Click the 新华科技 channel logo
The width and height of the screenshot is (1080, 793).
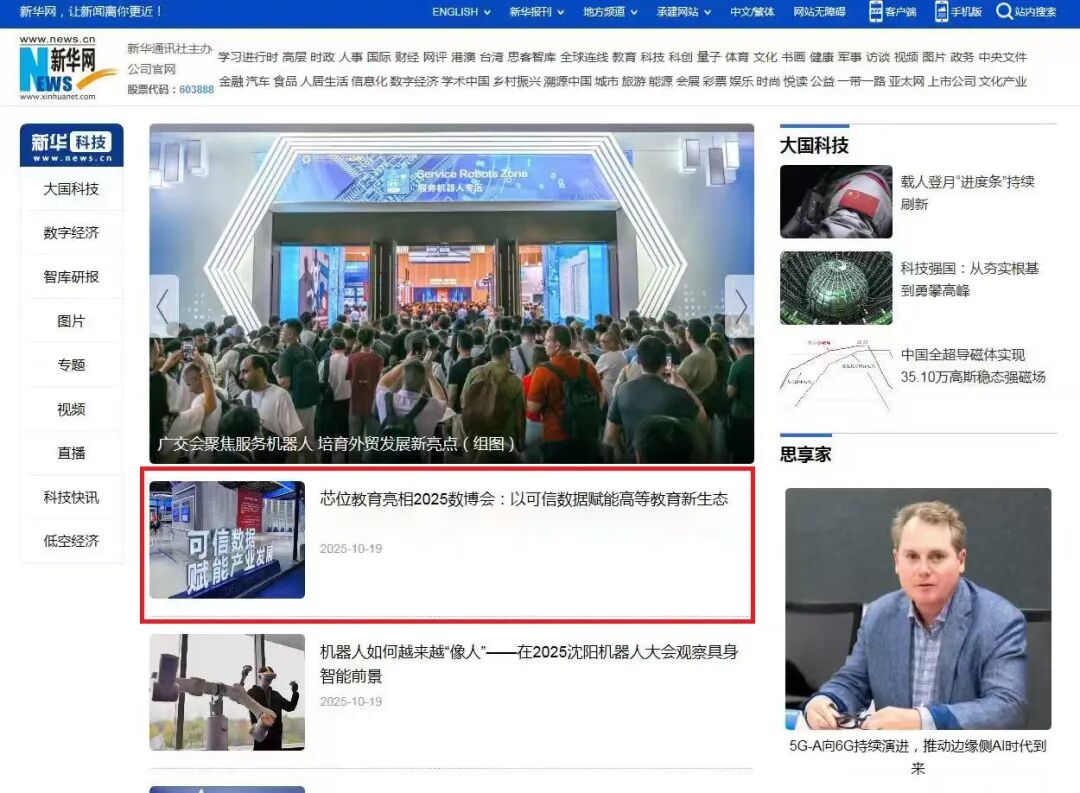tap(71, 145)
